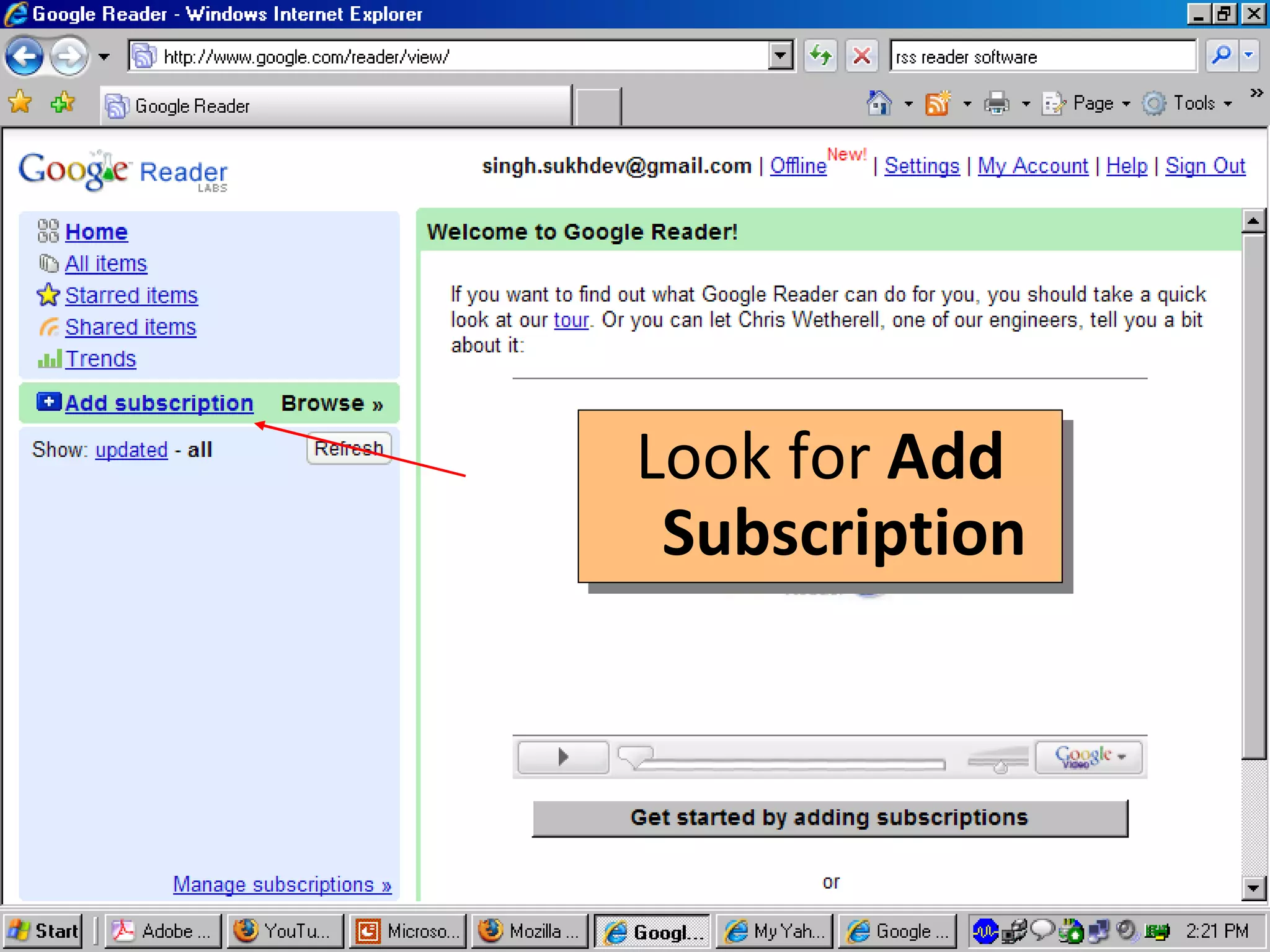Open the Tools menu
Viewport: 1270px width, 952px height.
pyautogui.click(x=1187, y=103)
